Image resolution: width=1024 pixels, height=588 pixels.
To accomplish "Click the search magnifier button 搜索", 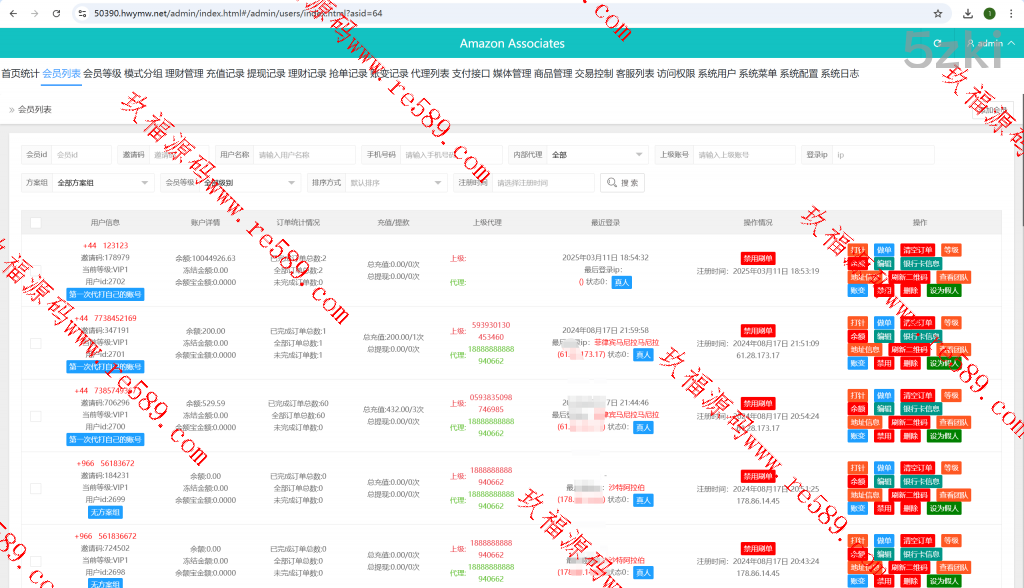I will pos(622,183).
